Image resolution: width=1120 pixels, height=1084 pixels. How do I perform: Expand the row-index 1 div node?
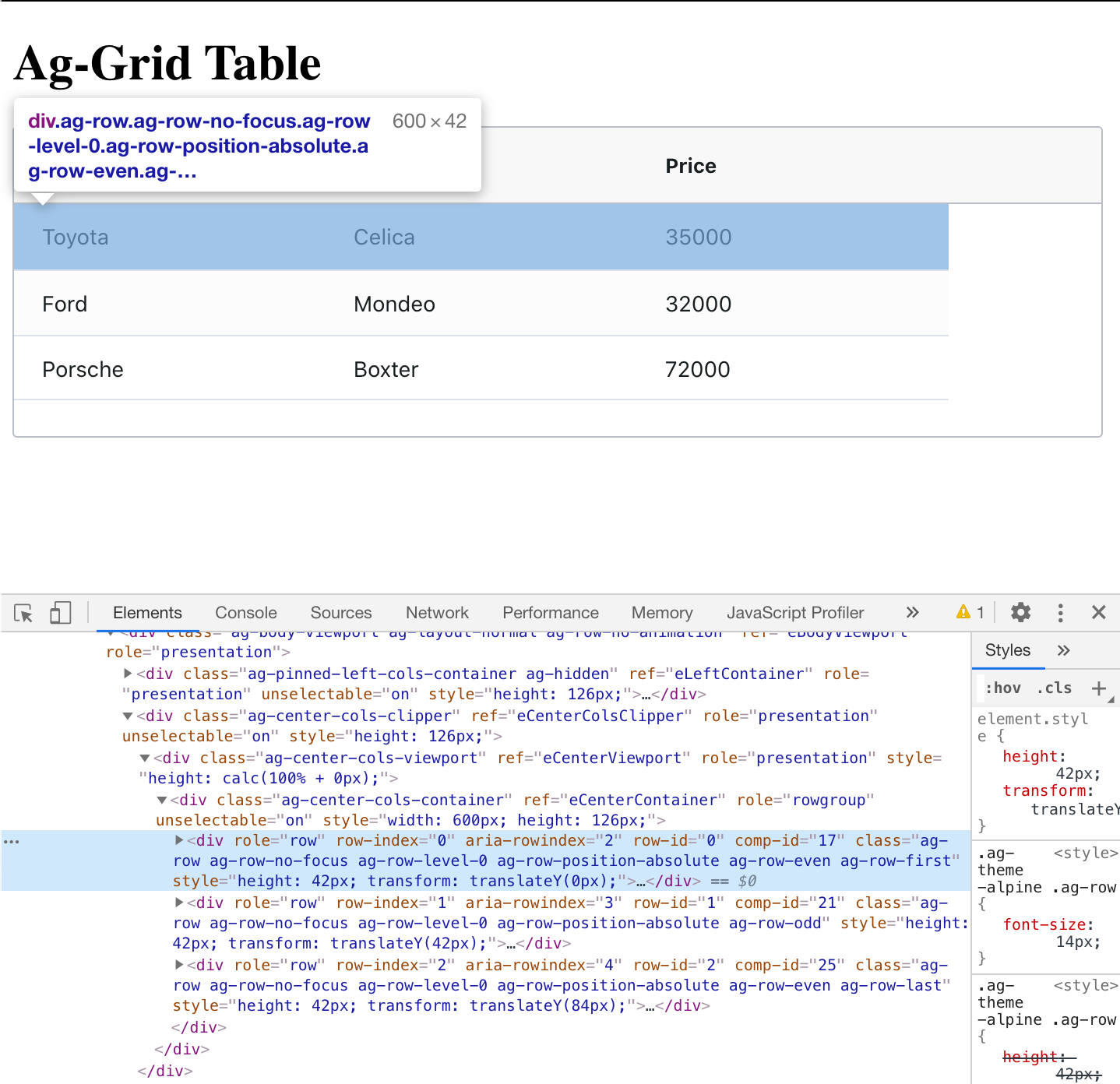click(x=179, y=903)
